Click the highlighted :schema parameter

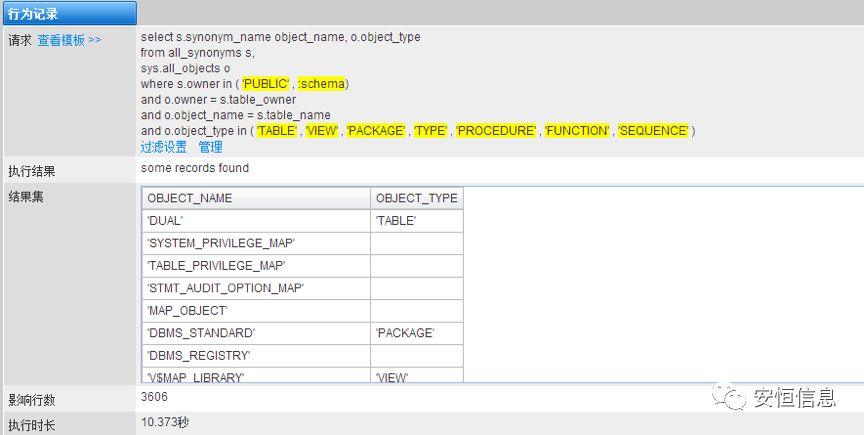321,84
